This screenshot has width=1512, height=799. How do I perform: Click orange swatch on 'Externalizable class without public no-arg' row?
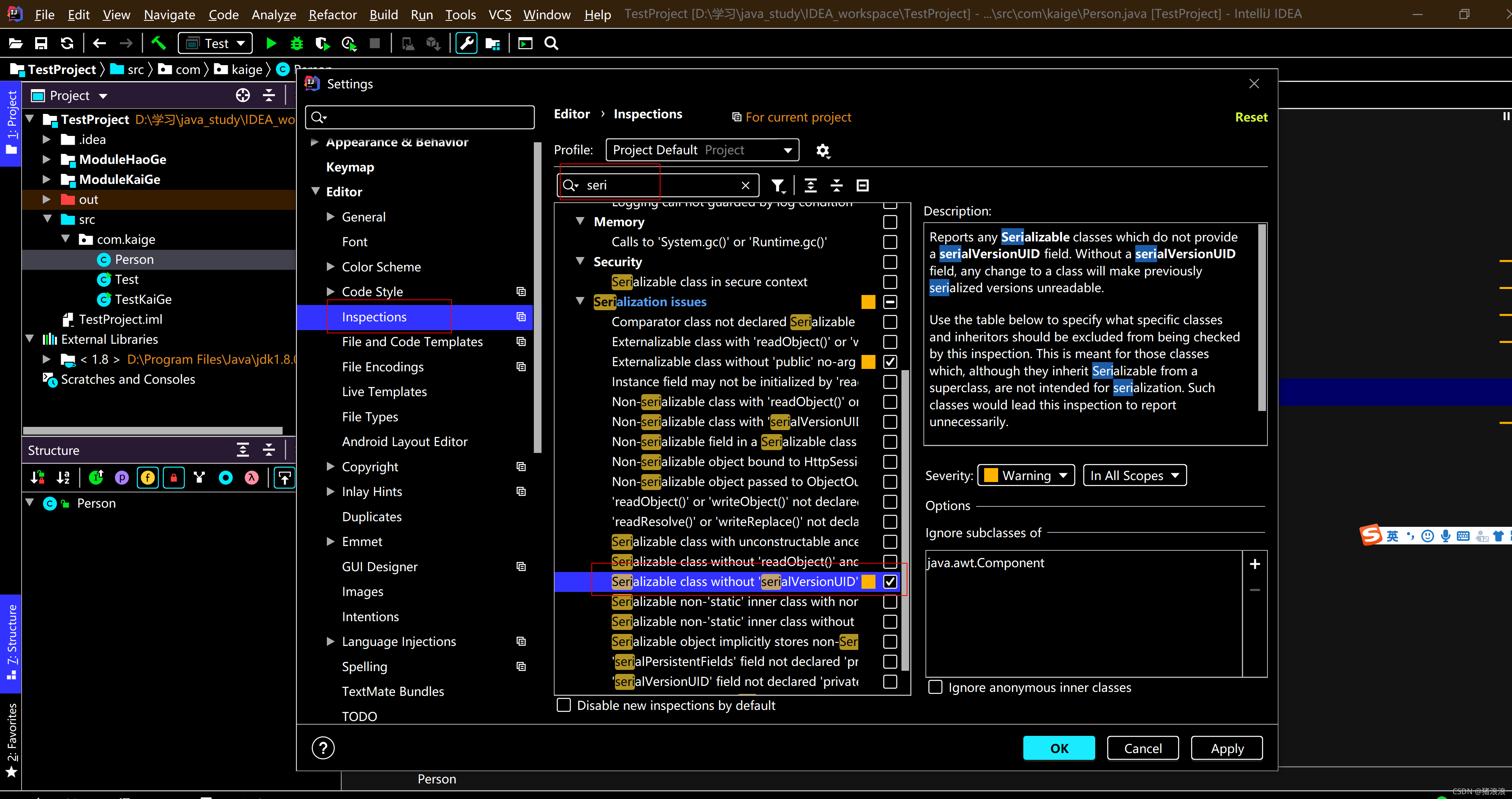pos(869,362)
